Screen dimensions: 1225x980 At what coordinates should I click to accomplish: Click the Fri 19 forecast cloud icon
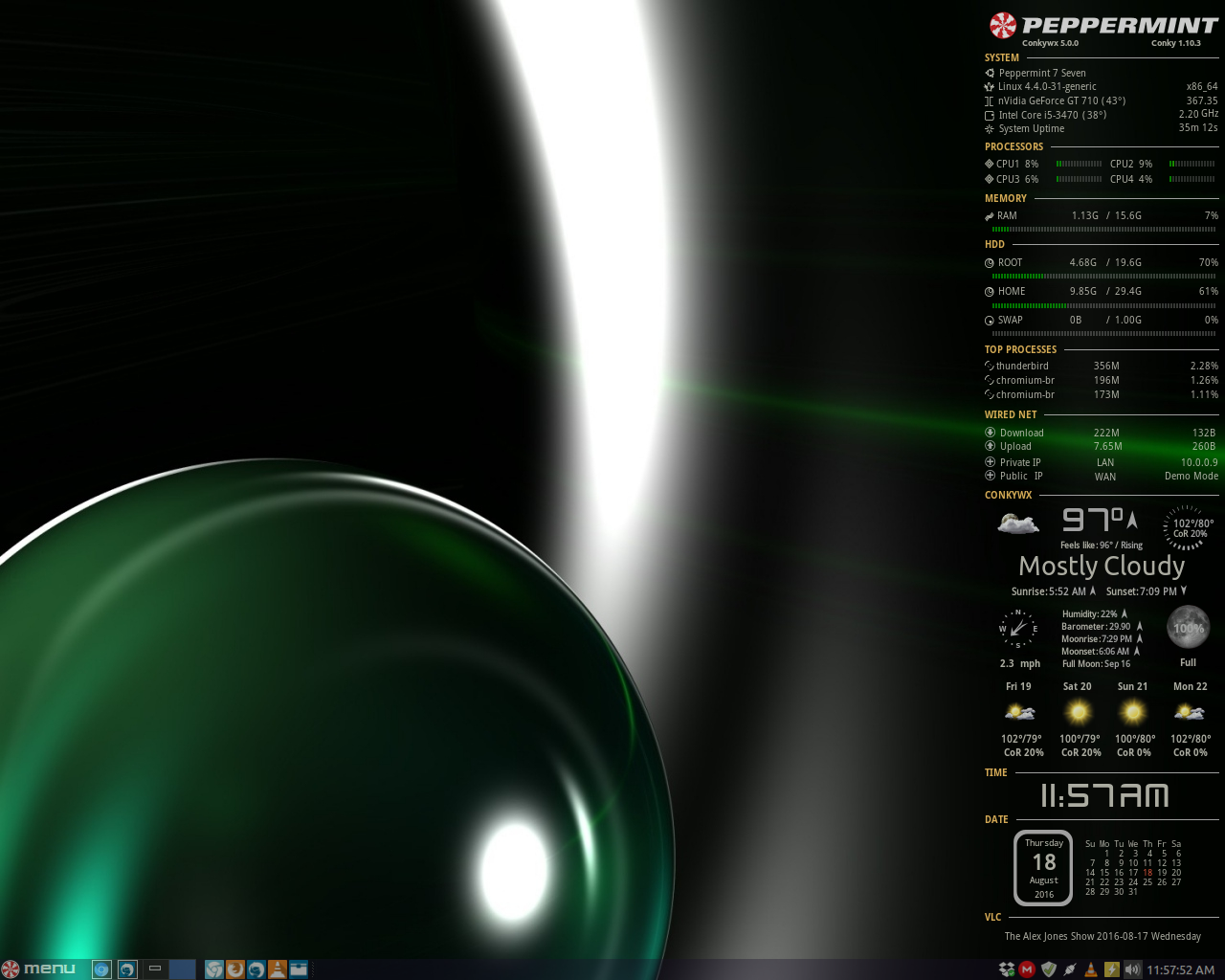[x=1020, y=712]
